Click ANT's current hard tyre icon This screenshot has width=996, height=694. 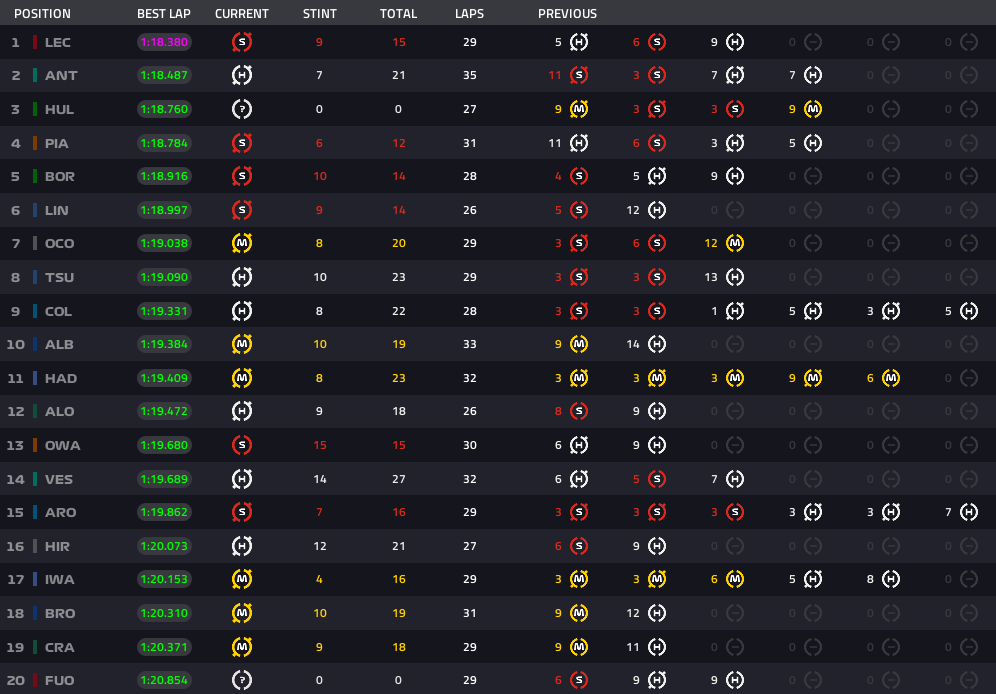242,76
